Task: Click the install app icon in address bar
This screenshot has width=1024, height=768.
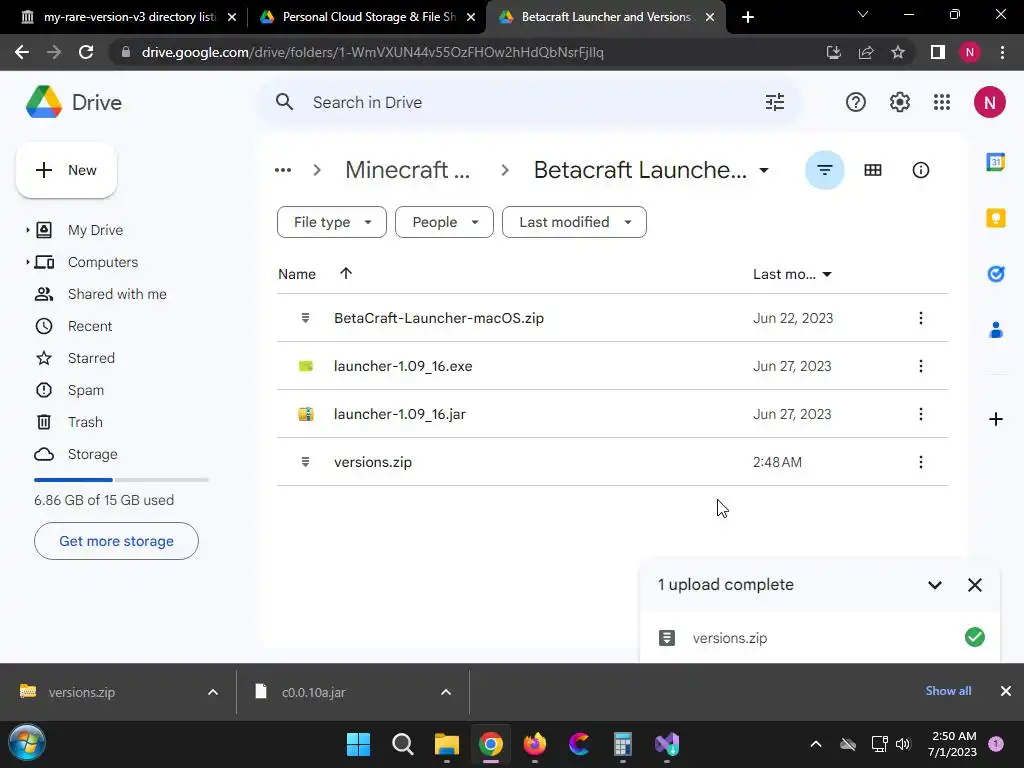Action: point(833,52)
